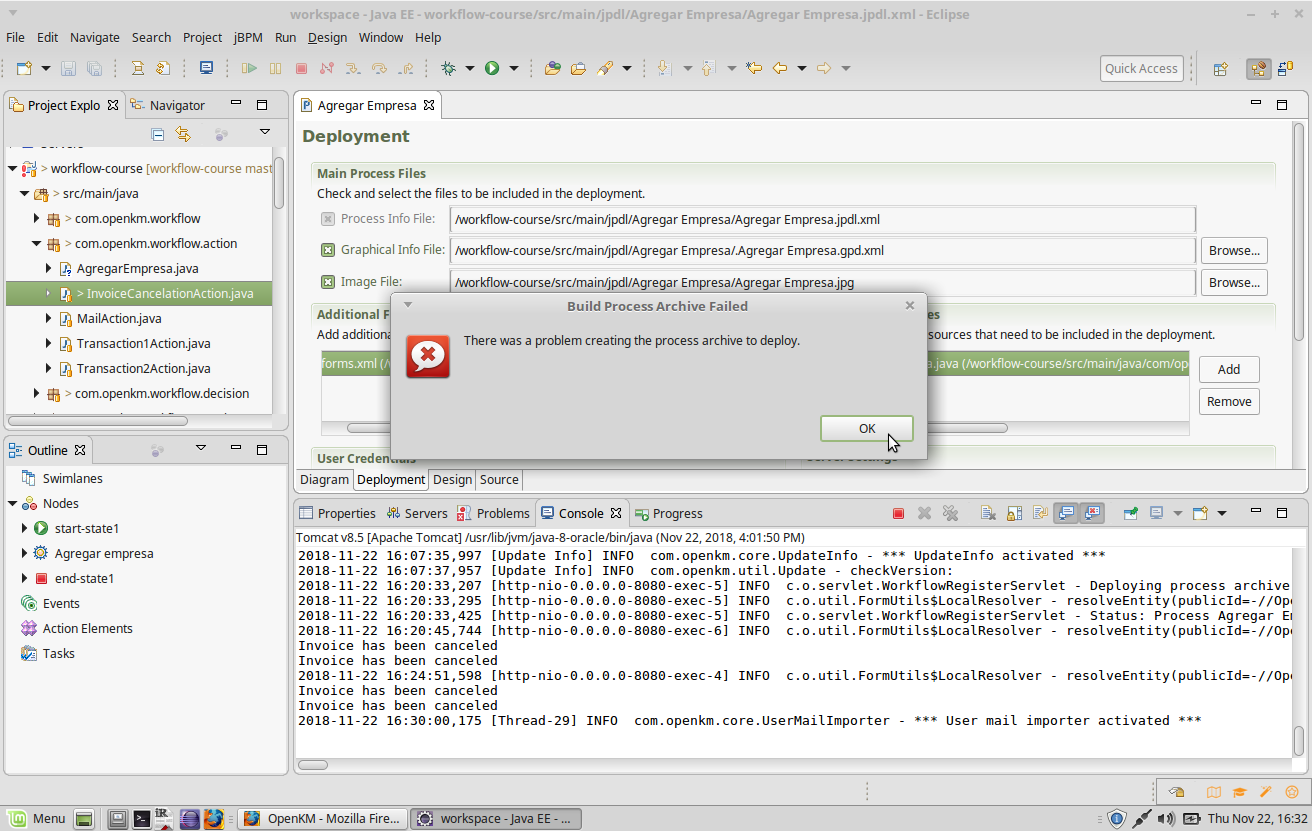
Task: Toggle Show Console When Standard Output Changes
Action: click(1066, 512)
